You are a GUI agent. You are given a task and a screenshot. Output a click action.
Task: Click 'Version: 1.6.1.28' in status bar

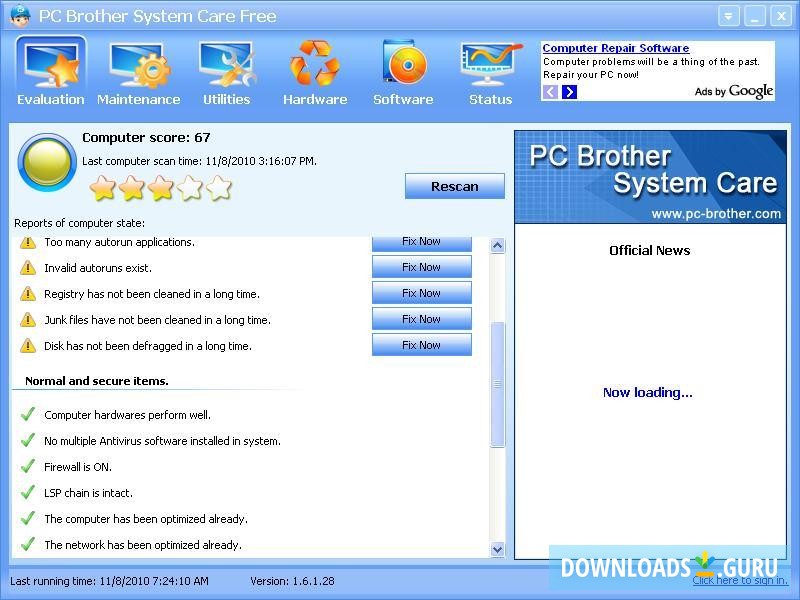pyautogui.click(x=292, y=581)
